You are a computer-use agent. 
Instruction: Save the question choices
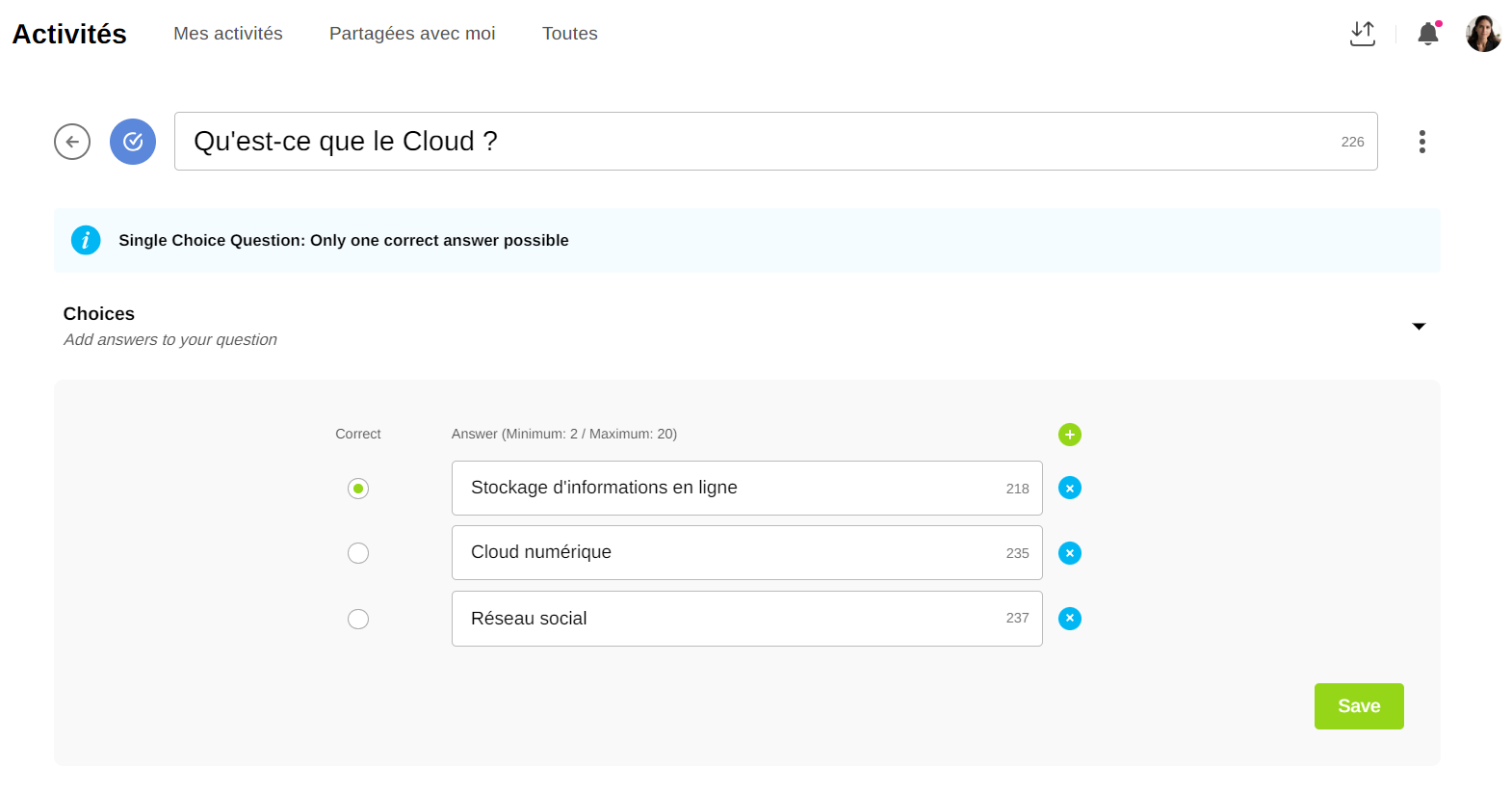(x=1358, y=706)
